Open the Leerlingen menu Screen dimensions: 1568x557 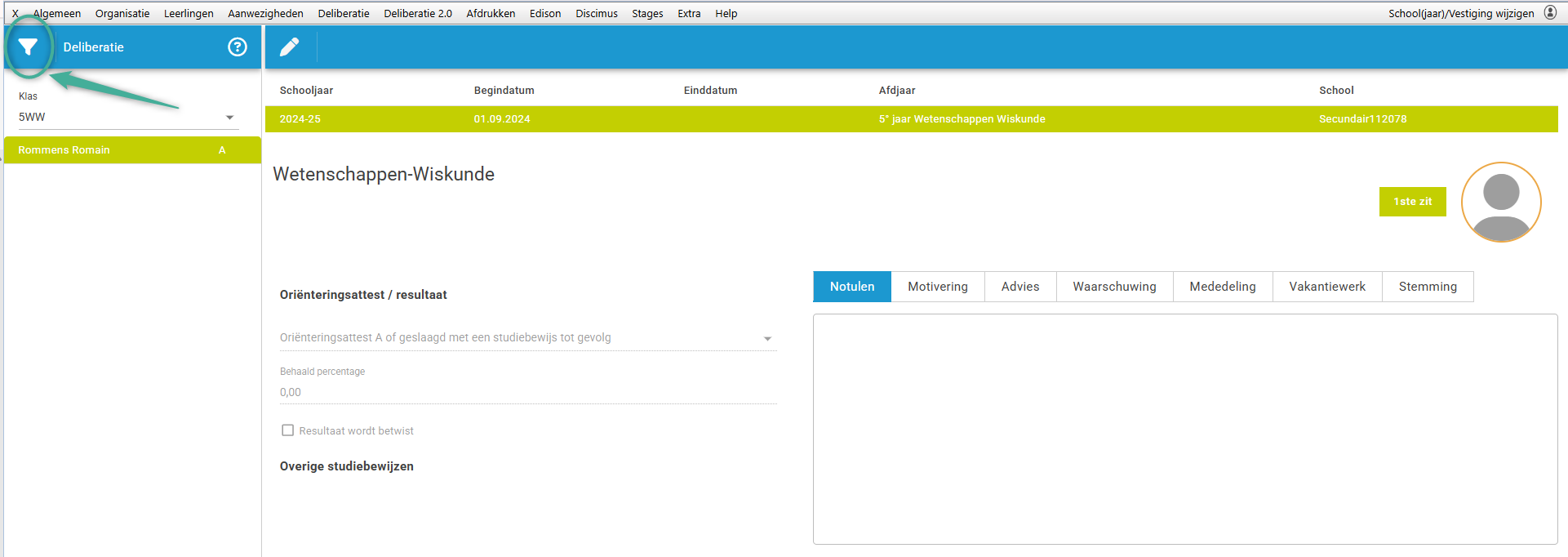point(189,14)
